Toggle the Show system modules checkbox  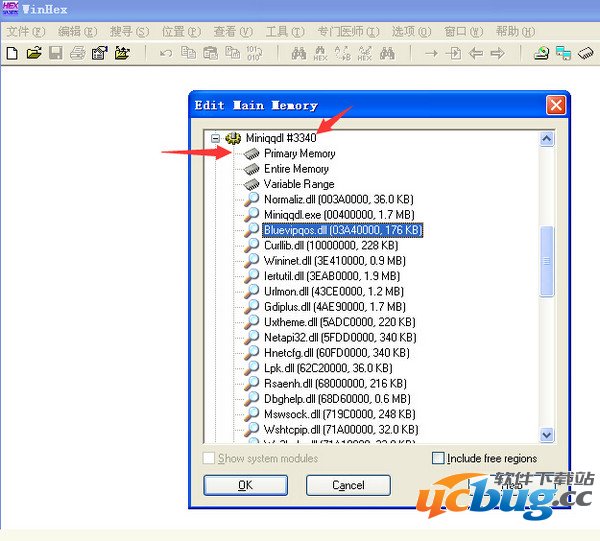(x=209, y=458)
